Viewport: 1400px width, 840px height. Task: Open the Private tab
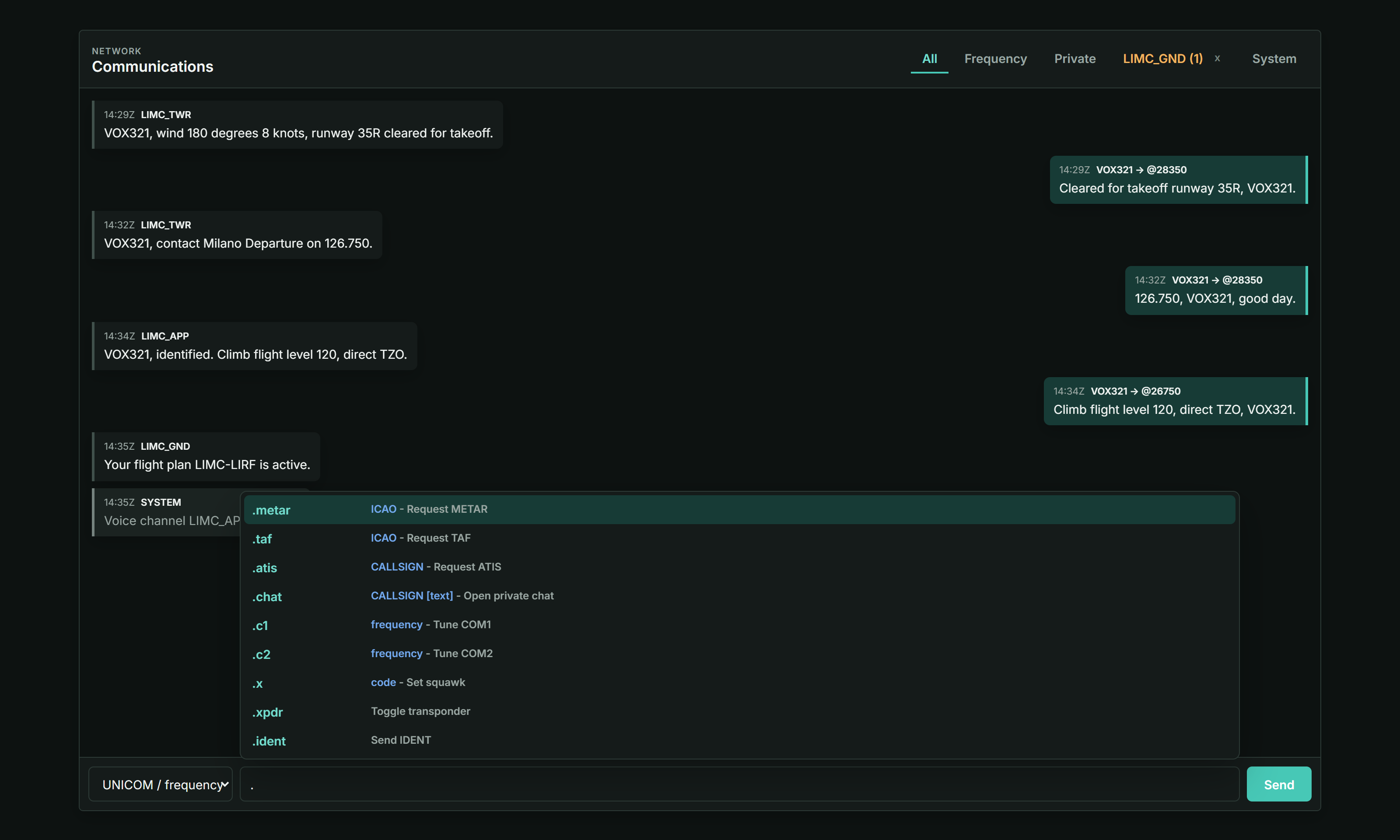[x=1074, y=59]
